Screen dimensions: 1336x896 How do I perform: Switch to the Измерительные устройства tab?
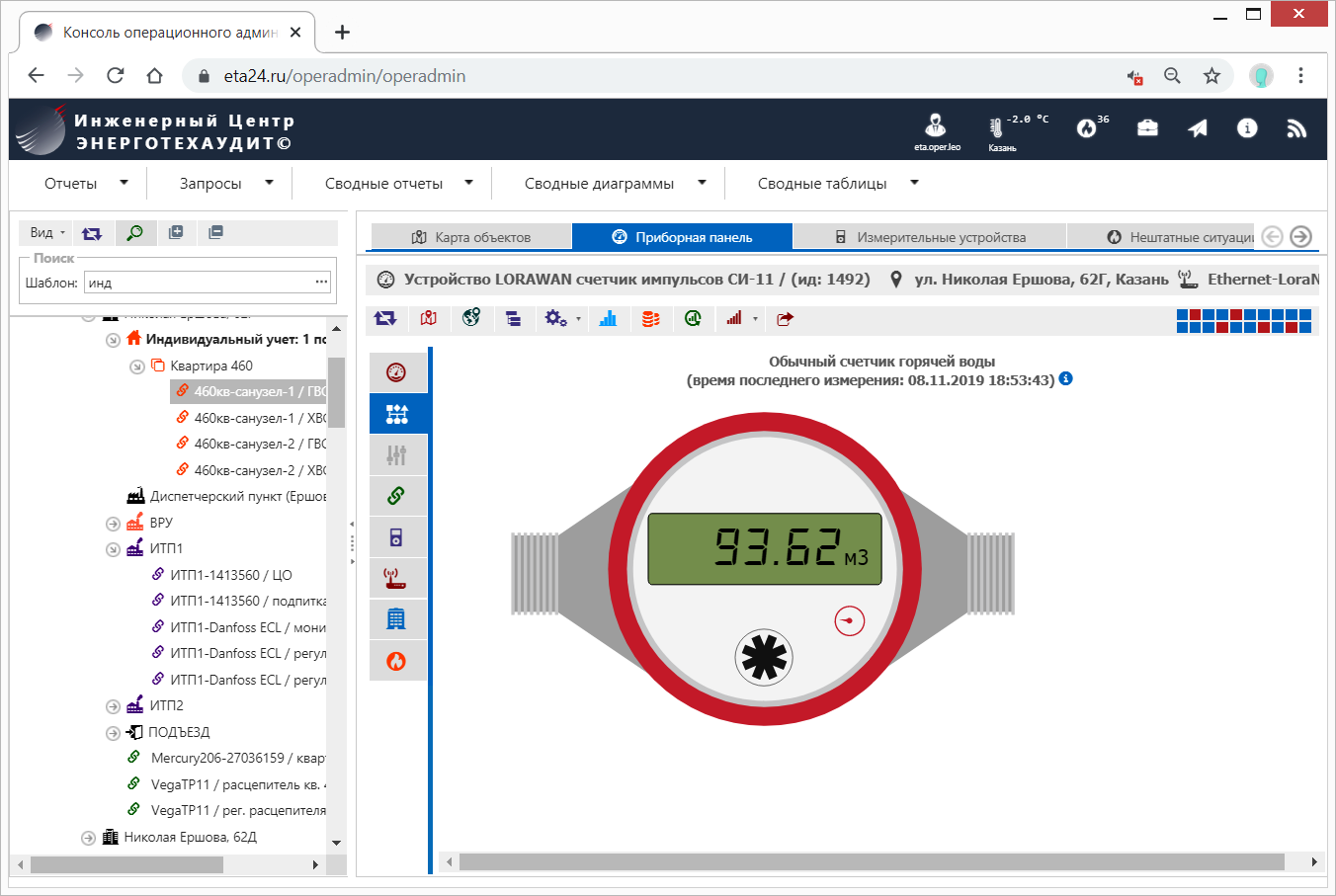[930, 237]
